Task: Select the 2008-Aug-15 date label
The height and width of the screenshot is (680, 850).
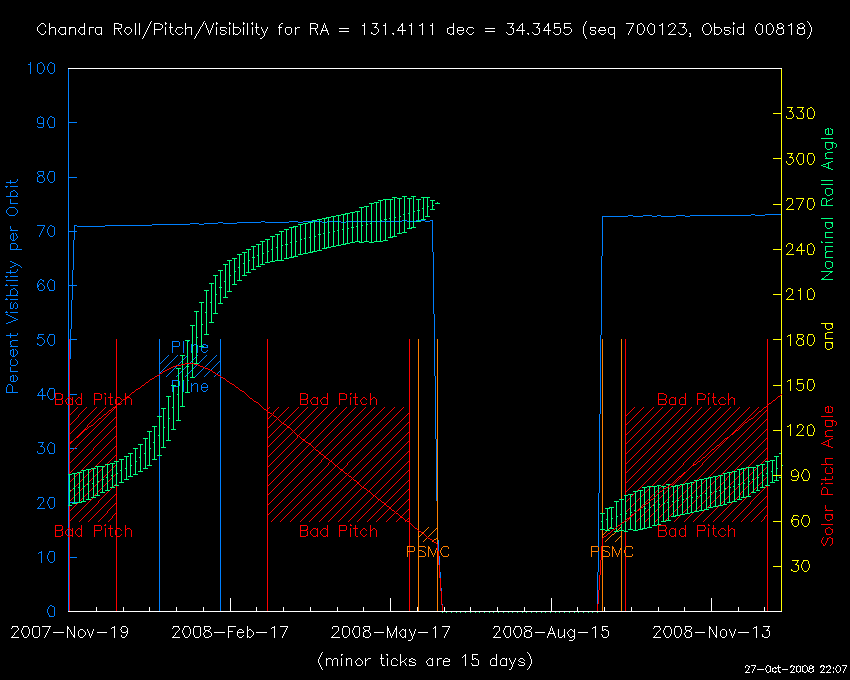Action: 550,632
